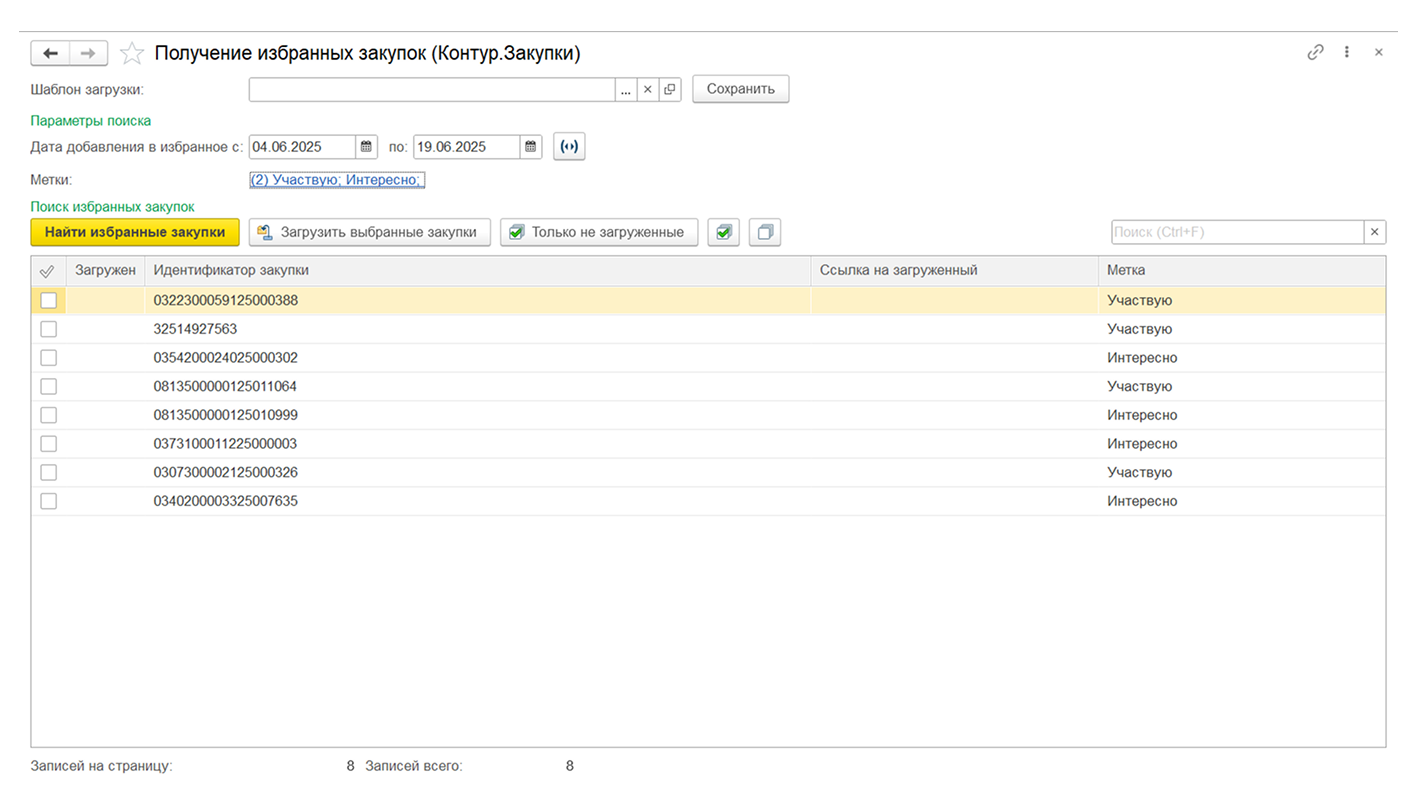Open calendar for the end date field
Image resolution: width=1418 pixels, height=810 pixels.
pyautogui.click(x=531, y=147)
